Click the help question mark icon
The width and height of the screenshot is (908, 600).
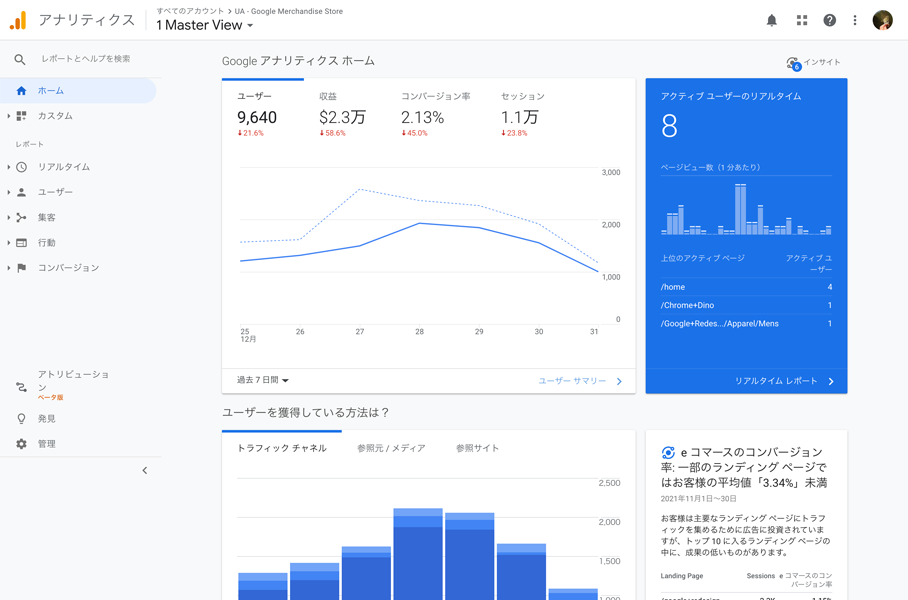tap(829, 20)
